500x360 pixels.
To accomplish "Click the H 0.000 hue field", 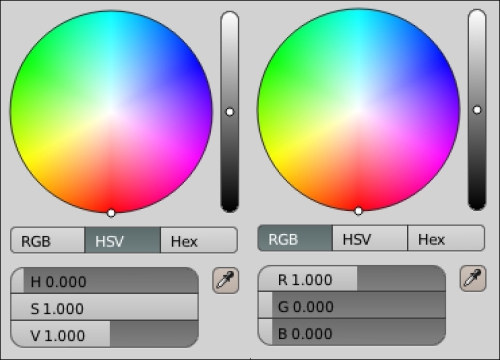I will click(x=105, y=281).
